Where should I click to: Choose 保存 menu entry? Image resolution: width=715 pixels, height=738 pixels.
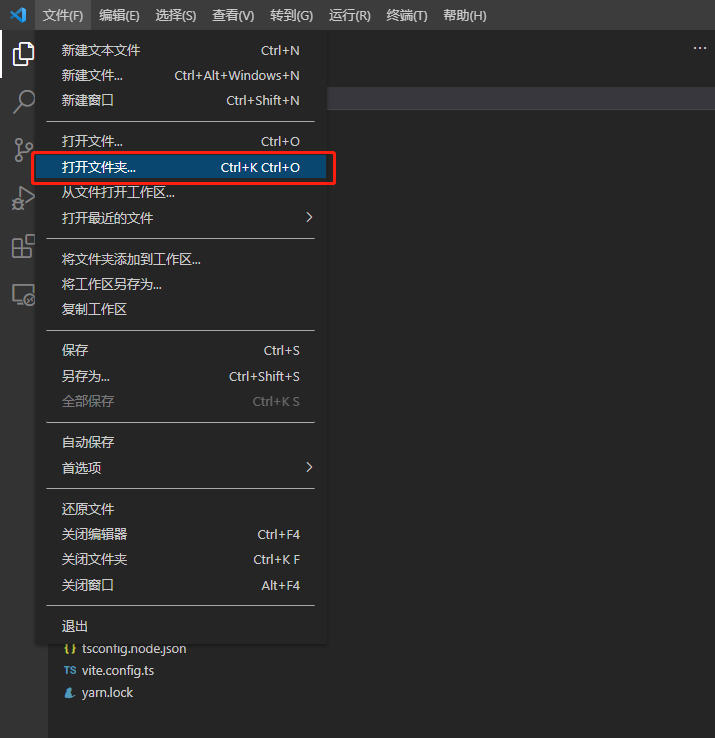point(181,350)
